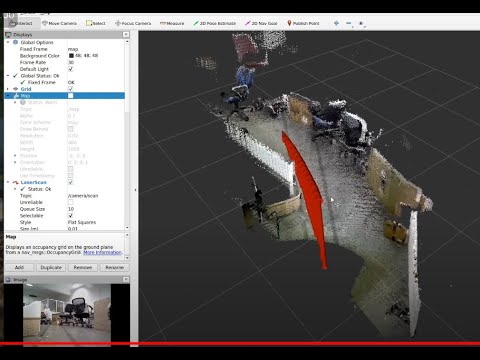Close the Image panel
Image resolution: width=480 pixels, height=360 pixels.
pos(126,279)
